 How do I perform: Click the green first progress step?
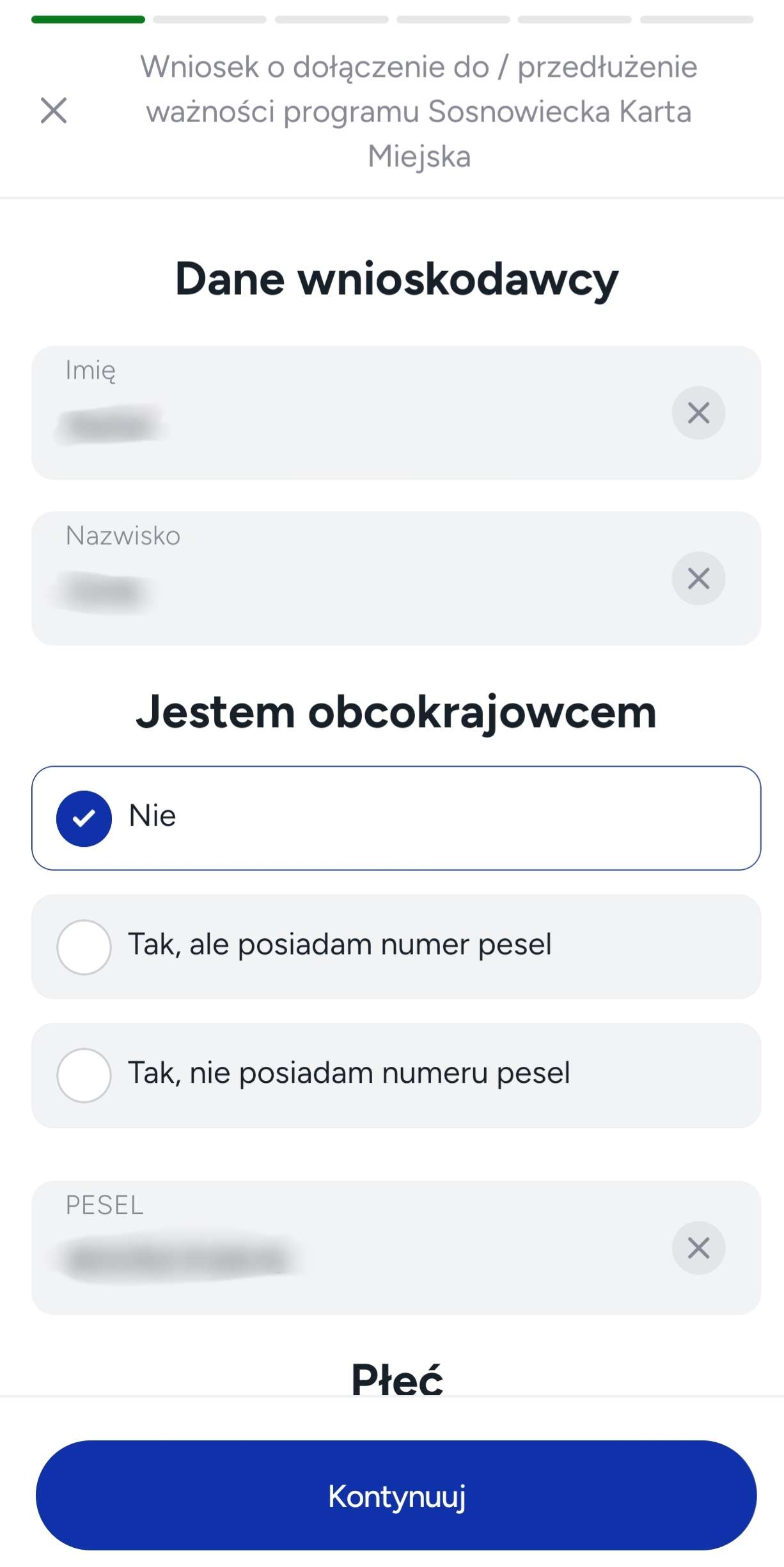click(88, 20)
